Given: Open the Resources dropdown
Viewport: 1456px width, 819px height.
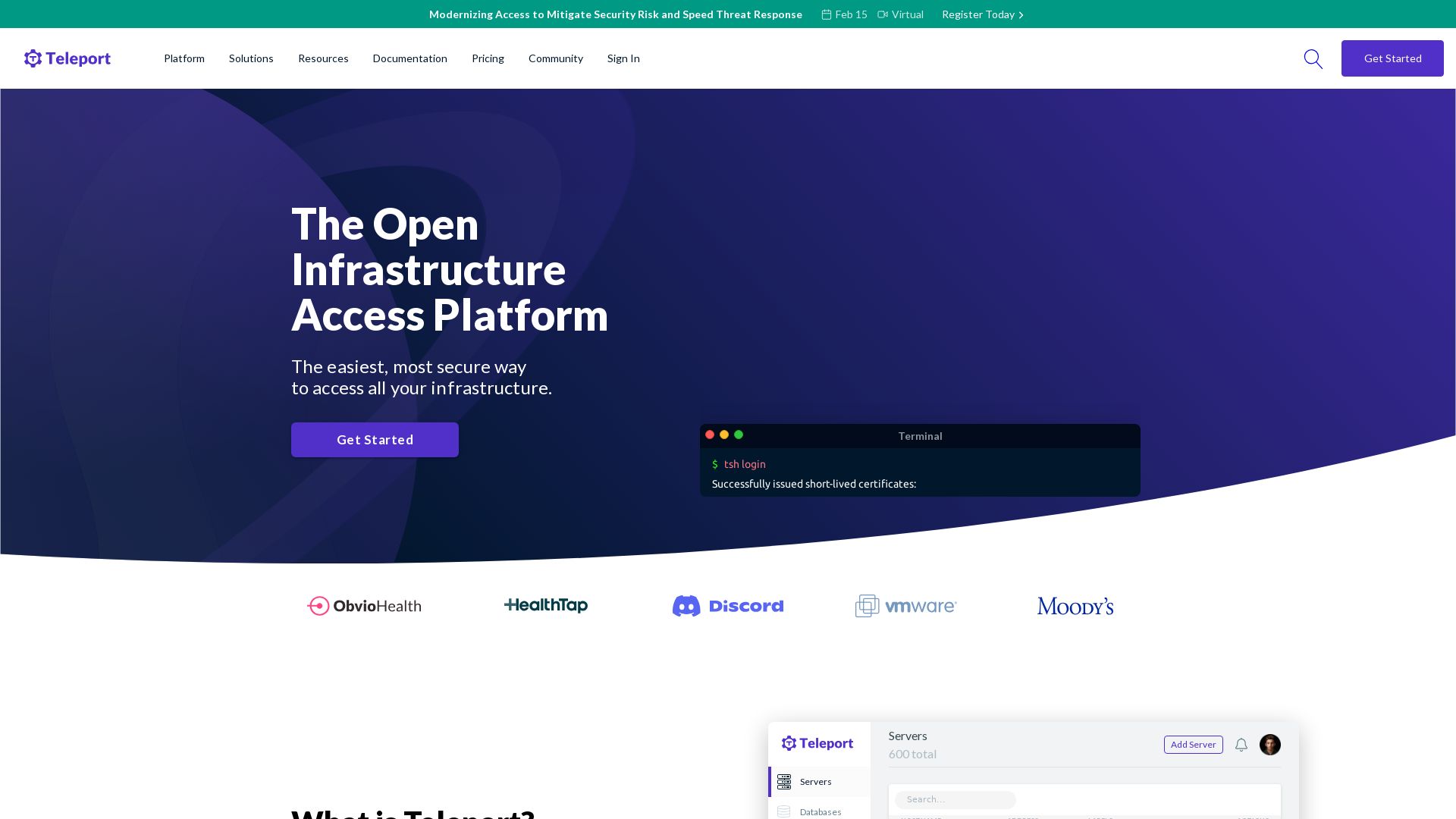Looking at the screenshot, I should [323, 58].
